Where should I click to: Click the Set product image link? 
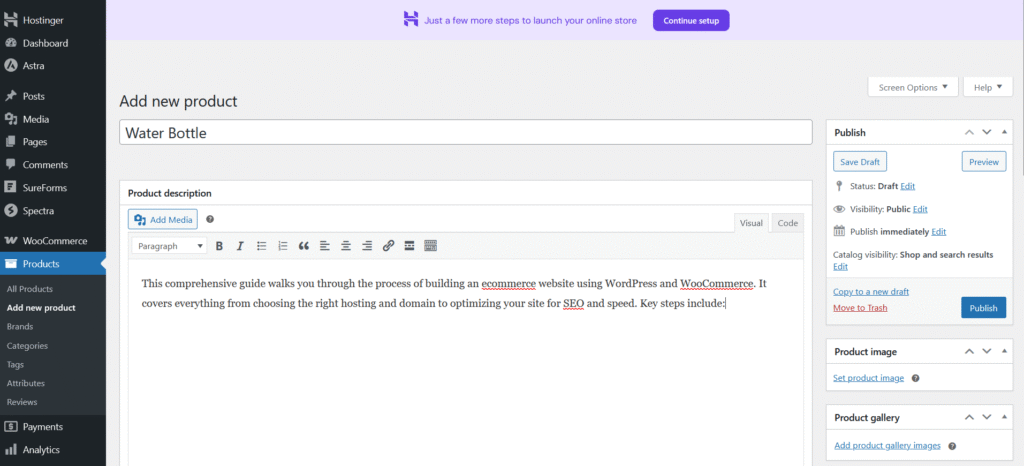(x=868, y=378)
